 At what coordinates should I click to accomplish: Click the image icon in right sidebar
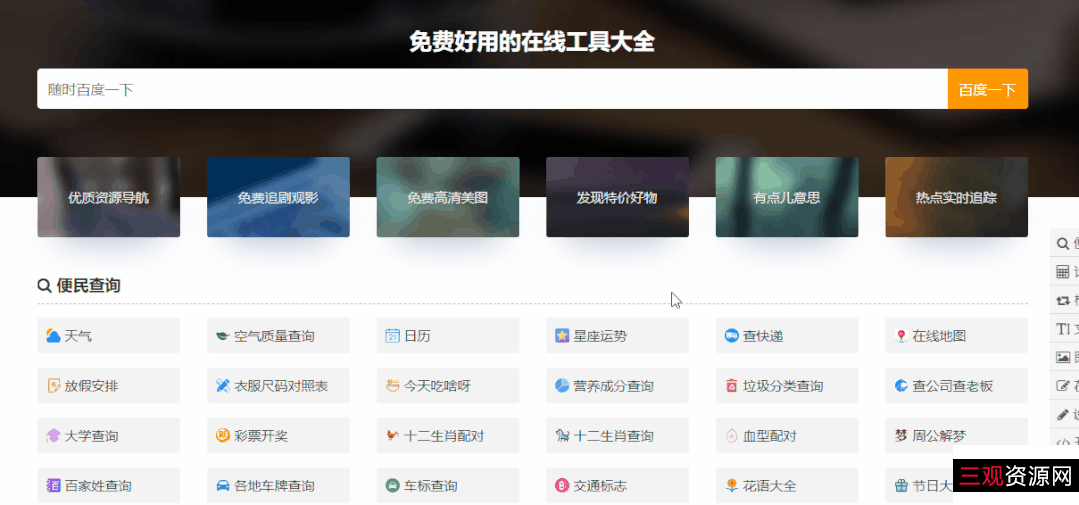1062,357
